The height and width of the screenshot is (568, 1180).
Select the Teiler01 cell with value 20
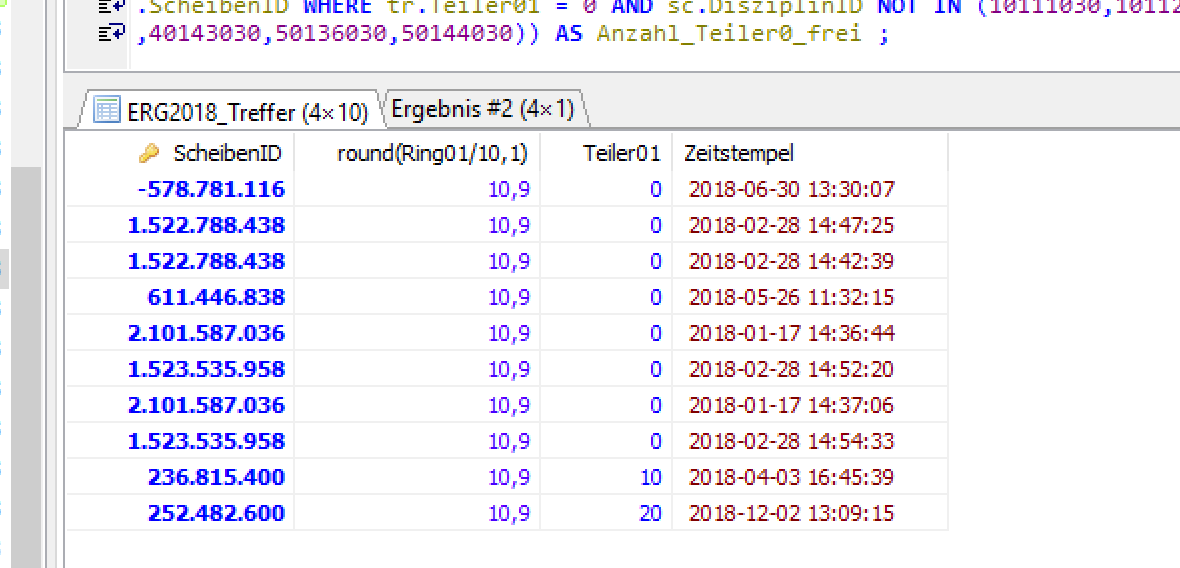pyautogui.click(x=650, y=513)
